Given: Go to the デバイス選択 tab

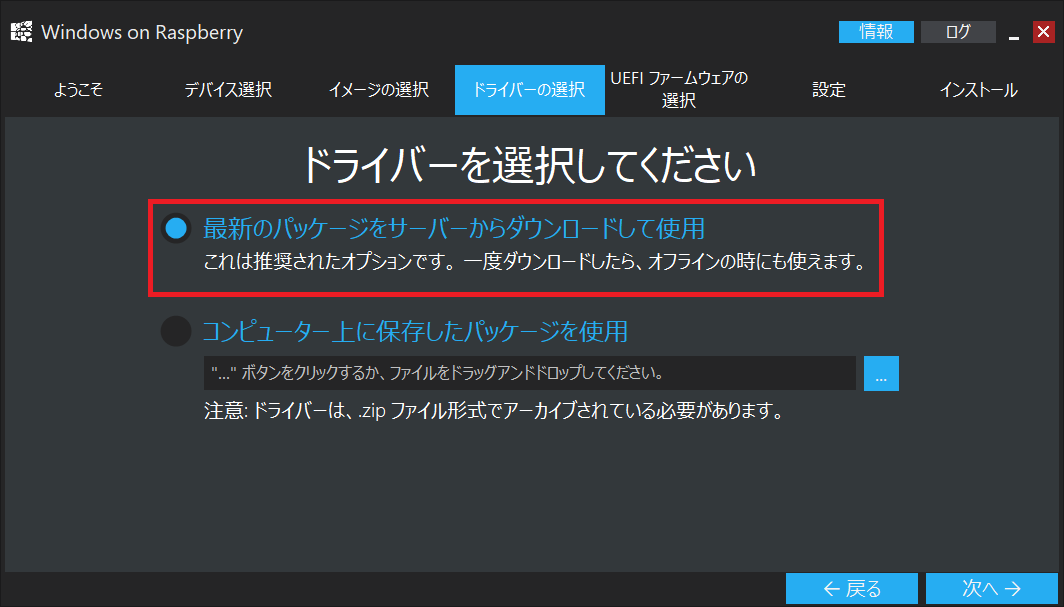Looking at the screenshot, I should point(228,90).
